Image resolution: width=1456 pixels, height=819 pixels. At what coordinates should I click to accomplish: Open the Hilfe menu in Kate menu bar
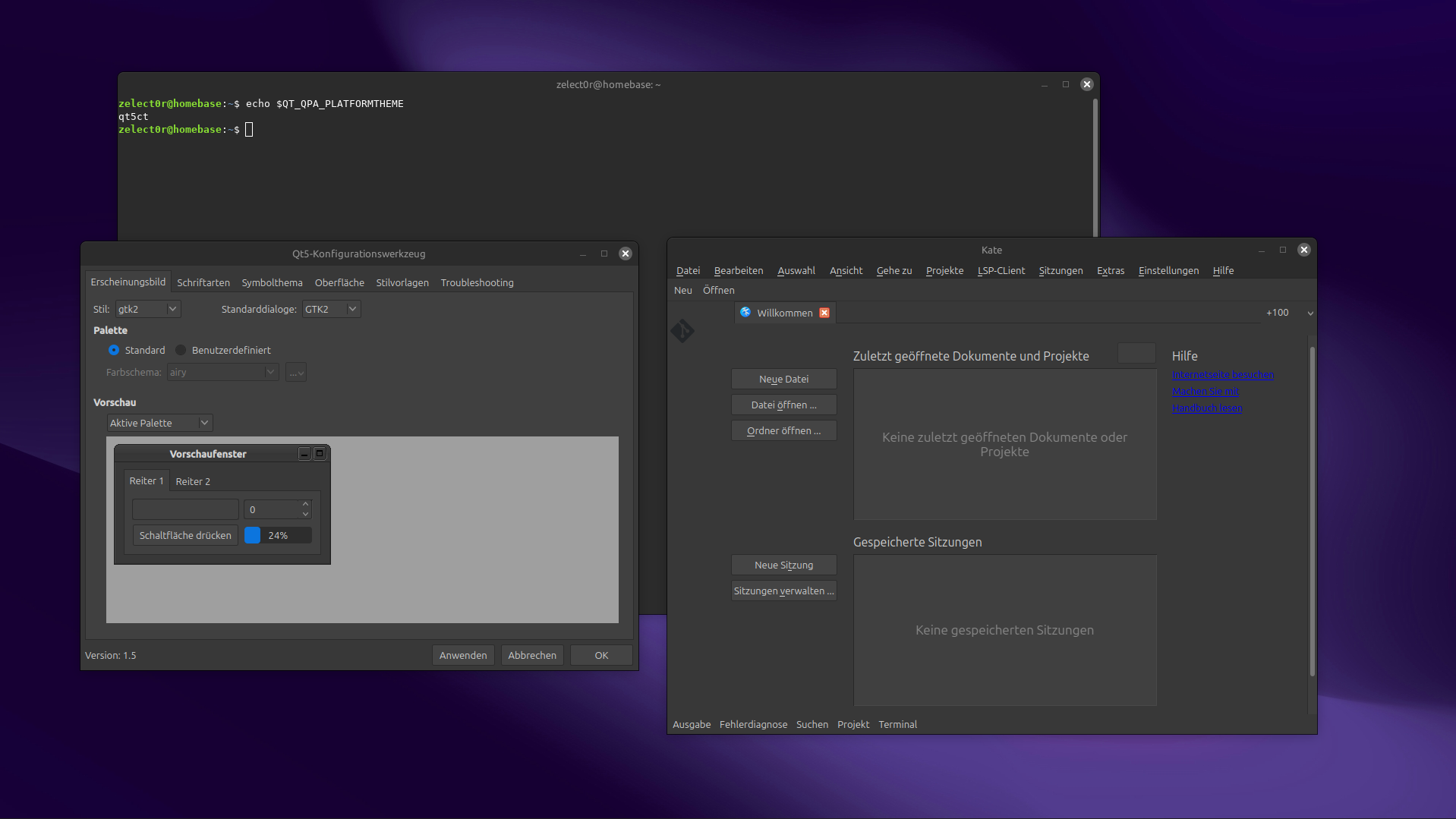1224,270
